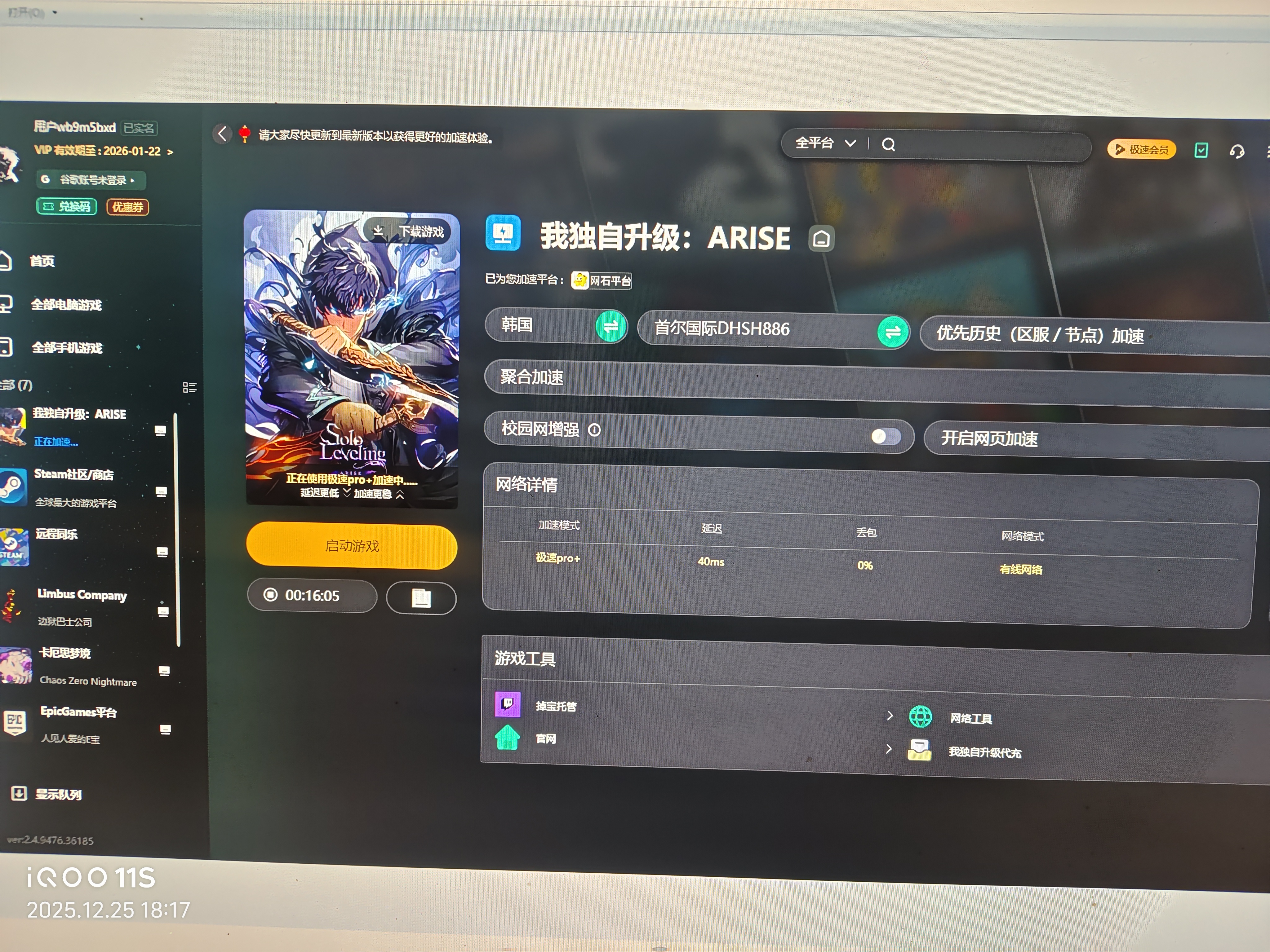
Task: Collapse the 延迟更低 加速更稳 panel
Action: point(400,494)
